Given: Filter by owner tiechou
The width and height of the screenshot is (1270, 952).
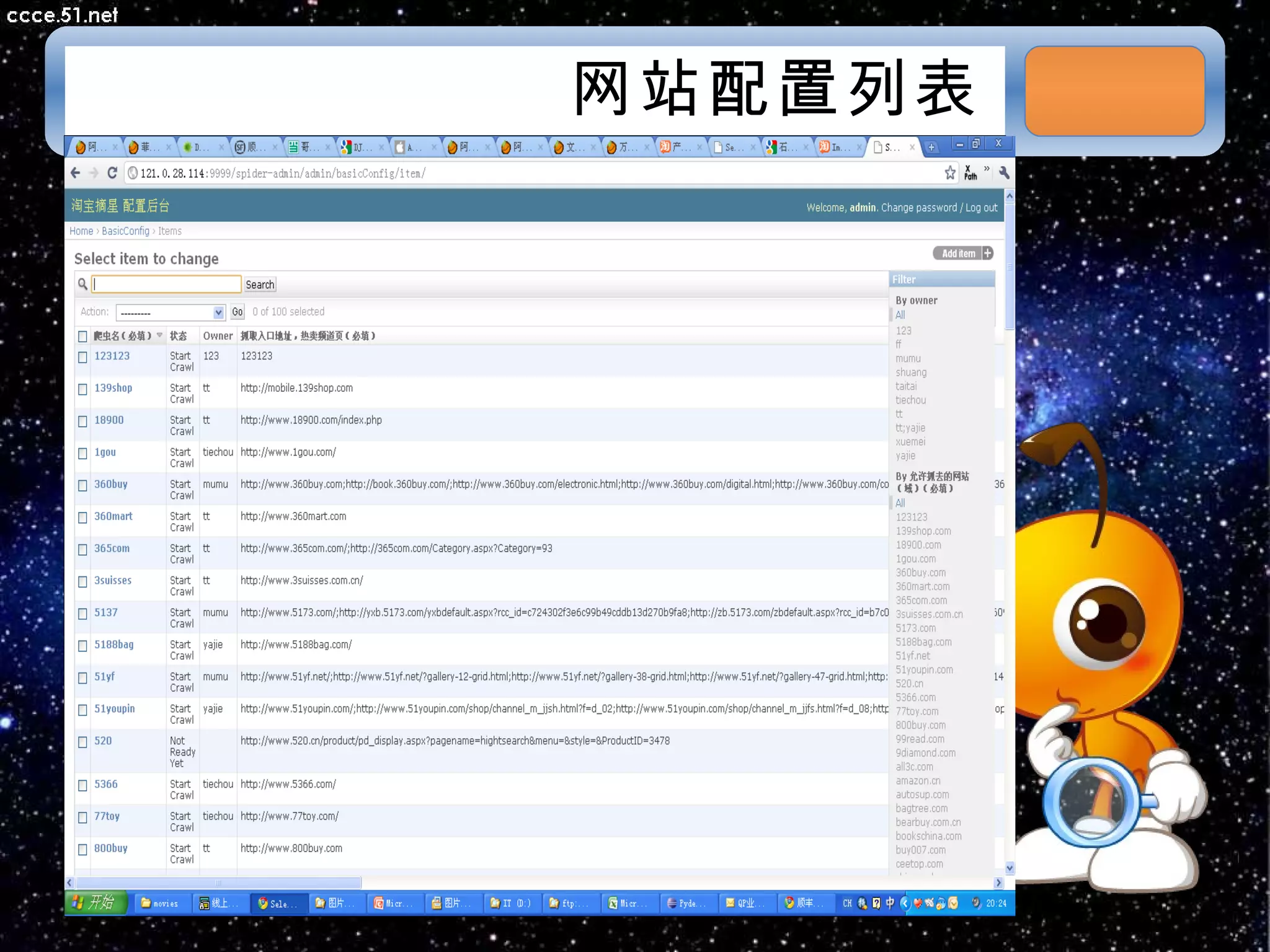Looking at the screenshot, I should point(910,400).
